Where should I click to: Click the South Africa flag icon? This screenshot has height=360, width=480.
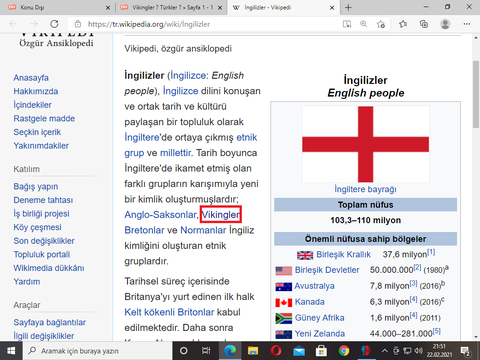point(284,318)
